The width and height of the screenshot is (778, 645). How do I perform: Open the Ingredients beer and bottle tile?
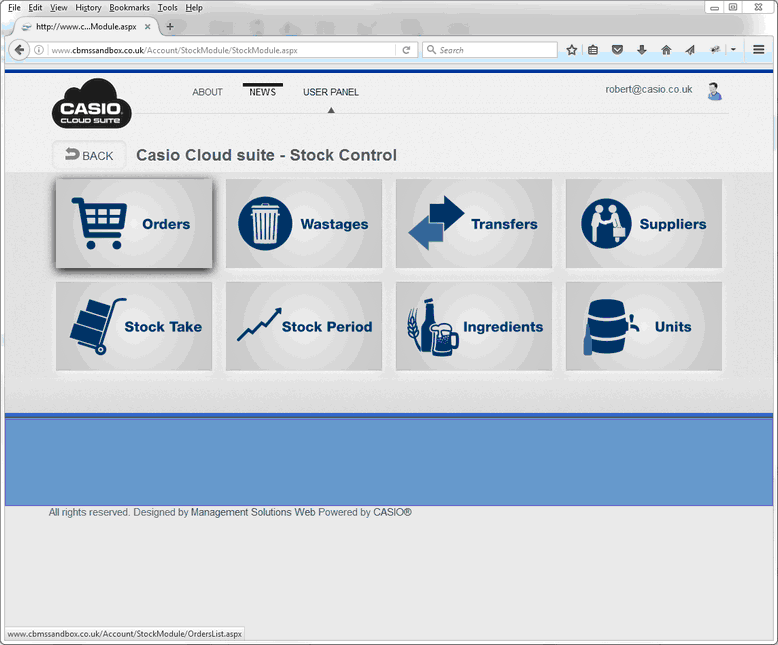point(474,326)
